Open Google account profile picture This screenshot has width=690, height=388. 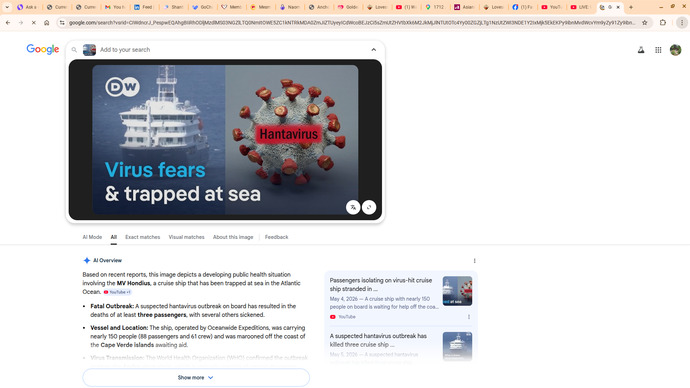pos(675,50)
